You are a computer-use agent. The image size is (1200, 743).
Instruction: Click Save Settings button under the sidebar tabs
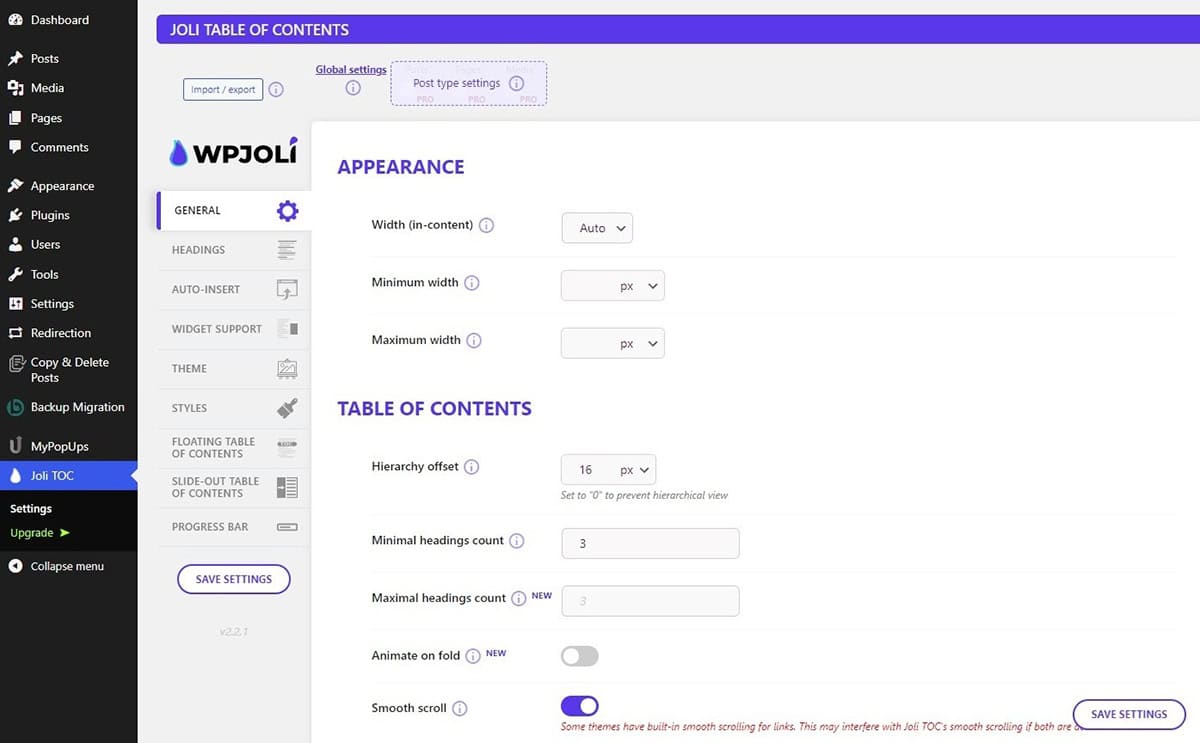(x=234, y=579)
